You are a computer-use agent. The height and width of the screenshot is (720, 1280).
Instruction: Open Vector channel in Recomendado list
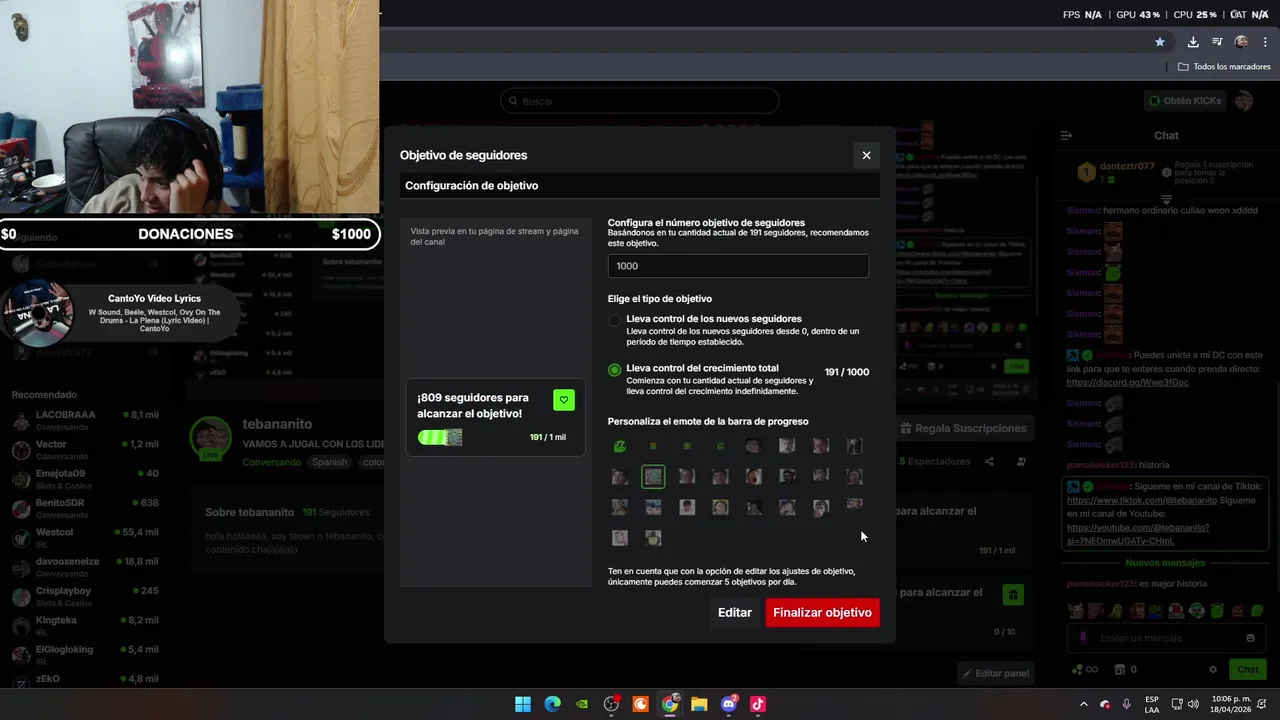85,449
